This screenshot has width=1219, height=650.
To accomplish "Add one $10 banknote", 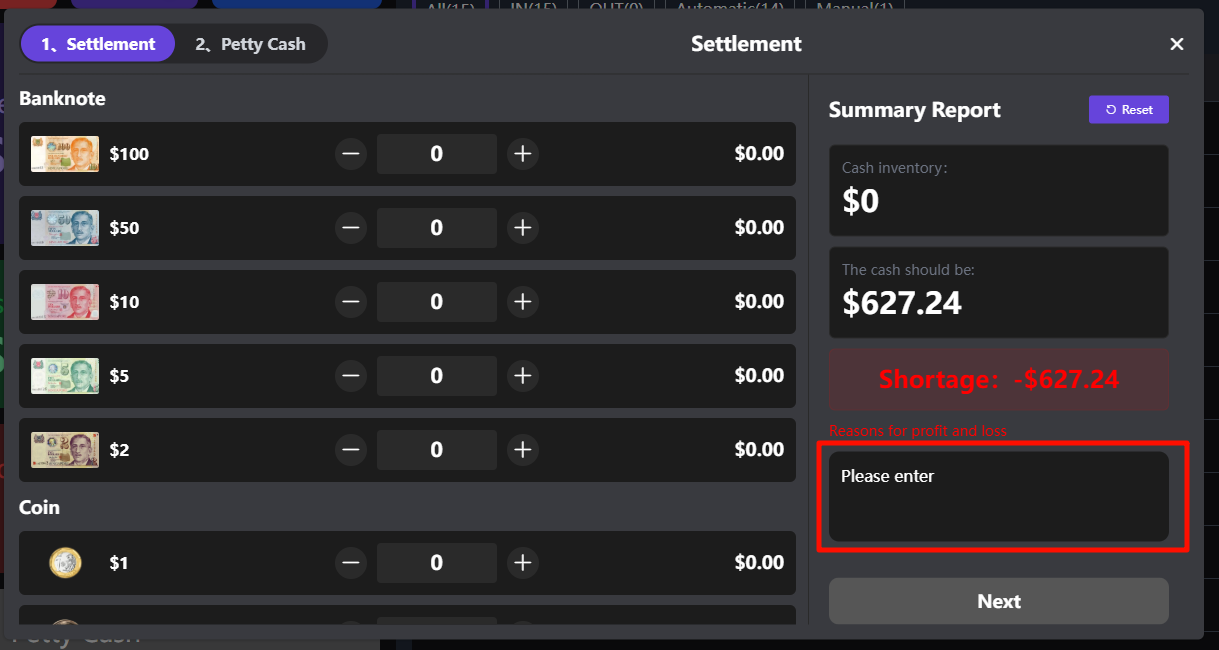I will [522, 302].
